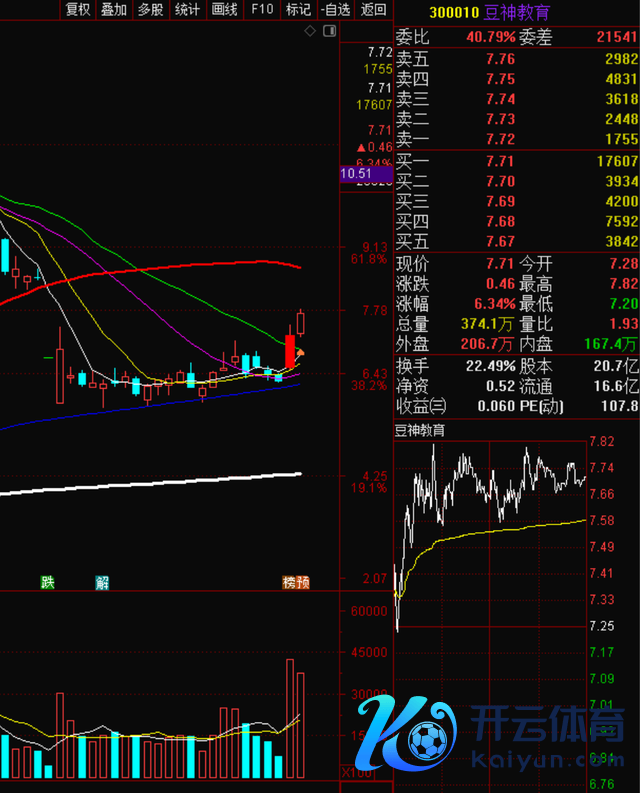Click the hollow diamond icon above chart

pyautogui.click(x=310, y=32)
